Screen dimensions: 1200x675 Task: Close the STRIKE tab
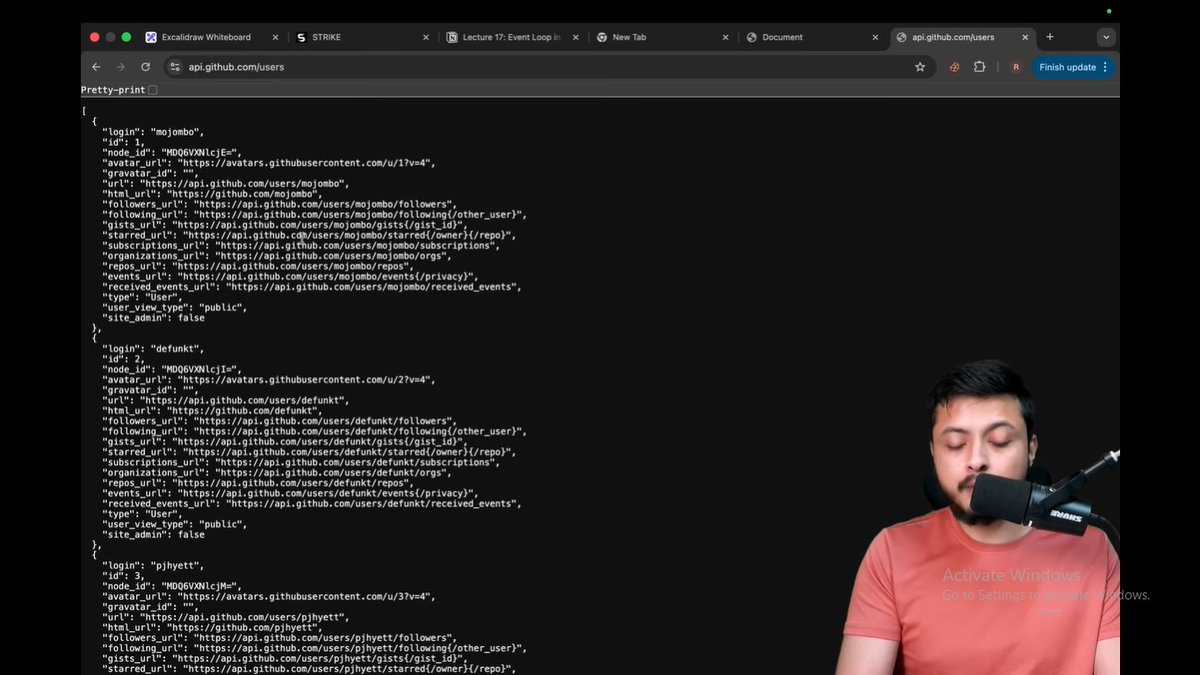(x=426, y=37)
